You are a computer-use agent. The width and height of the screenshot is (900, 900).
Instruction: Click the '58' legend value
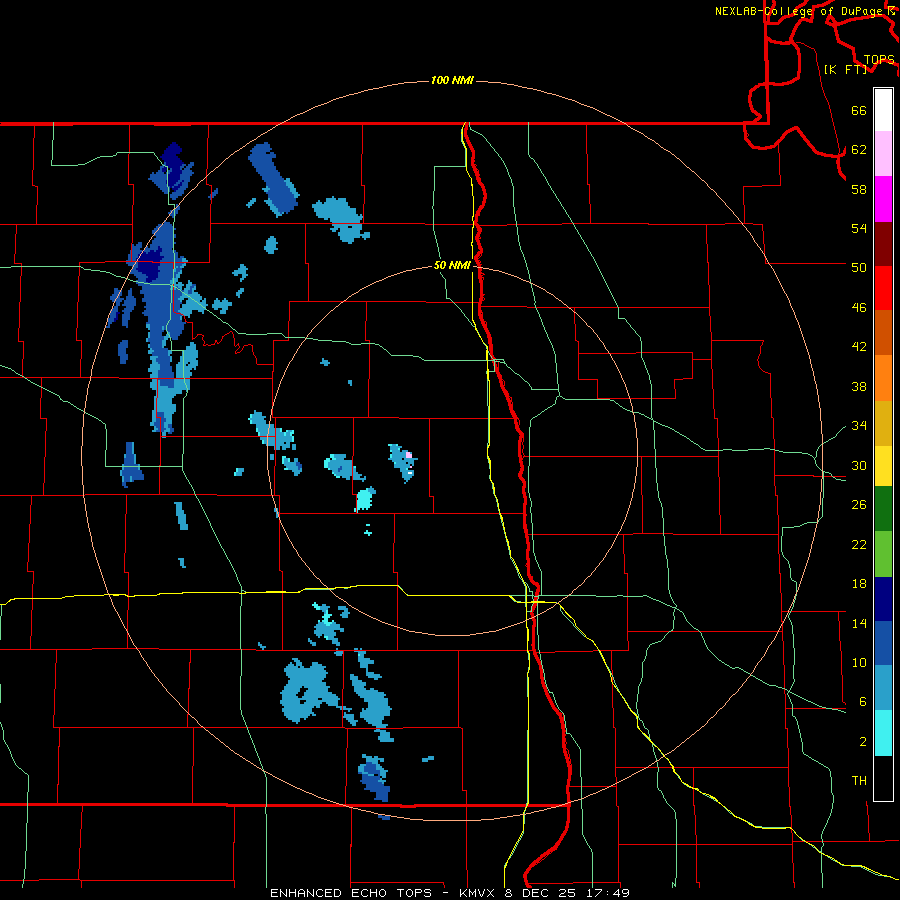tap(859, 189)
